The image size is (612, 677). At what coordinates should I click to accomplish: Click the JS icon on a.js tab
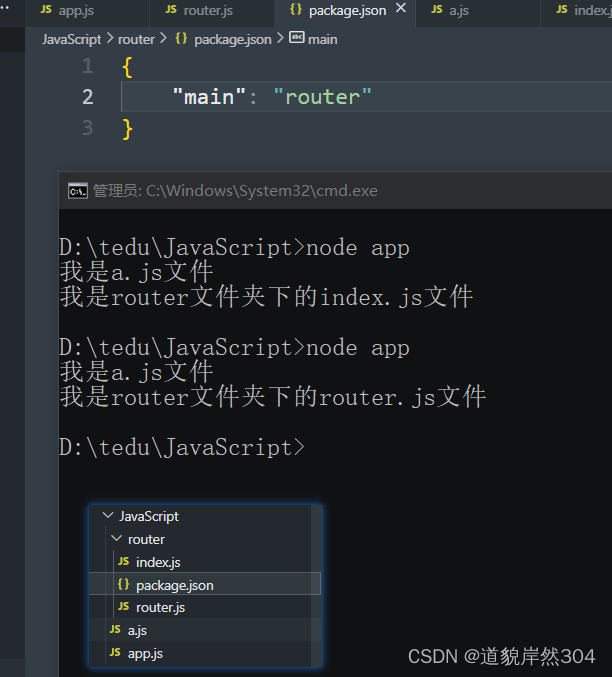coord(437,9)
